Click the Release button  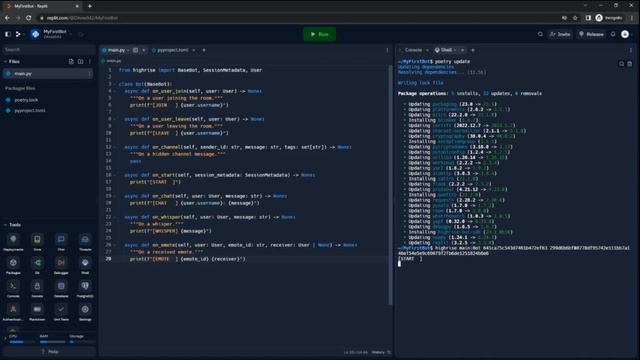591,34
